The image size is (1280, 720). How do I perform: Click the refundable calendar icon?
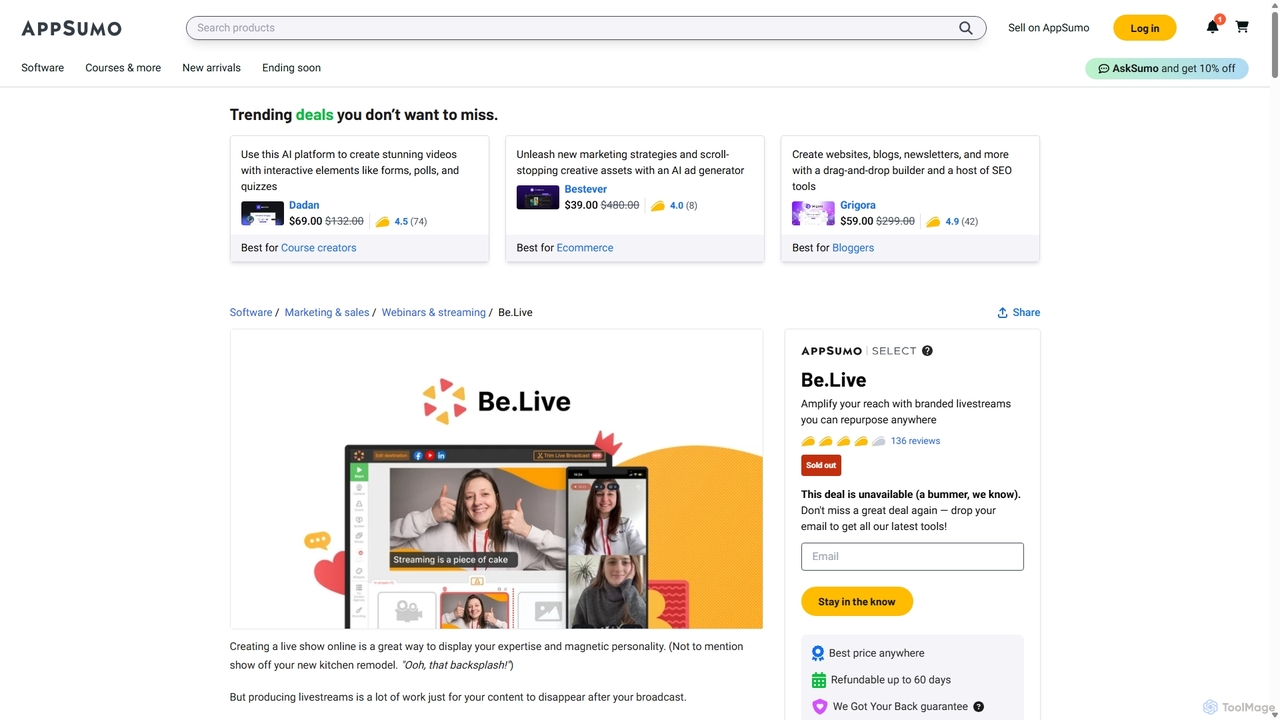pos(818,680)
